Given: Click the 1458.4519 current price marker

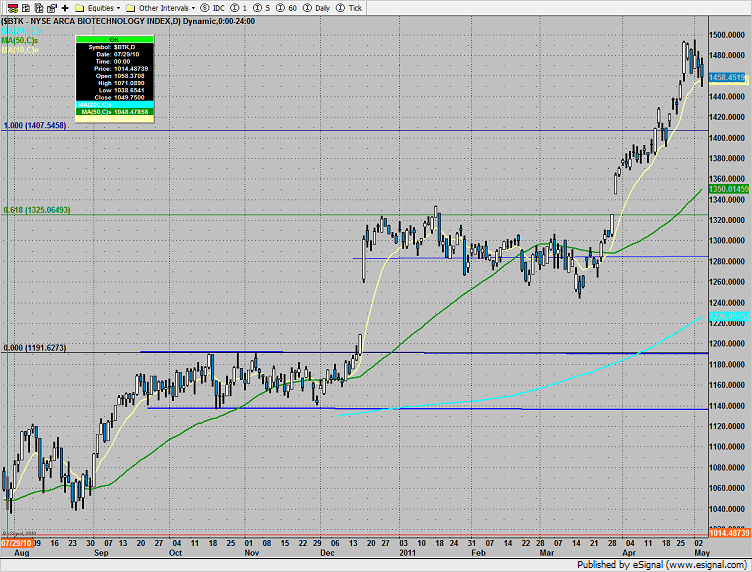Looking at the screenshot, I should (727, 77).
